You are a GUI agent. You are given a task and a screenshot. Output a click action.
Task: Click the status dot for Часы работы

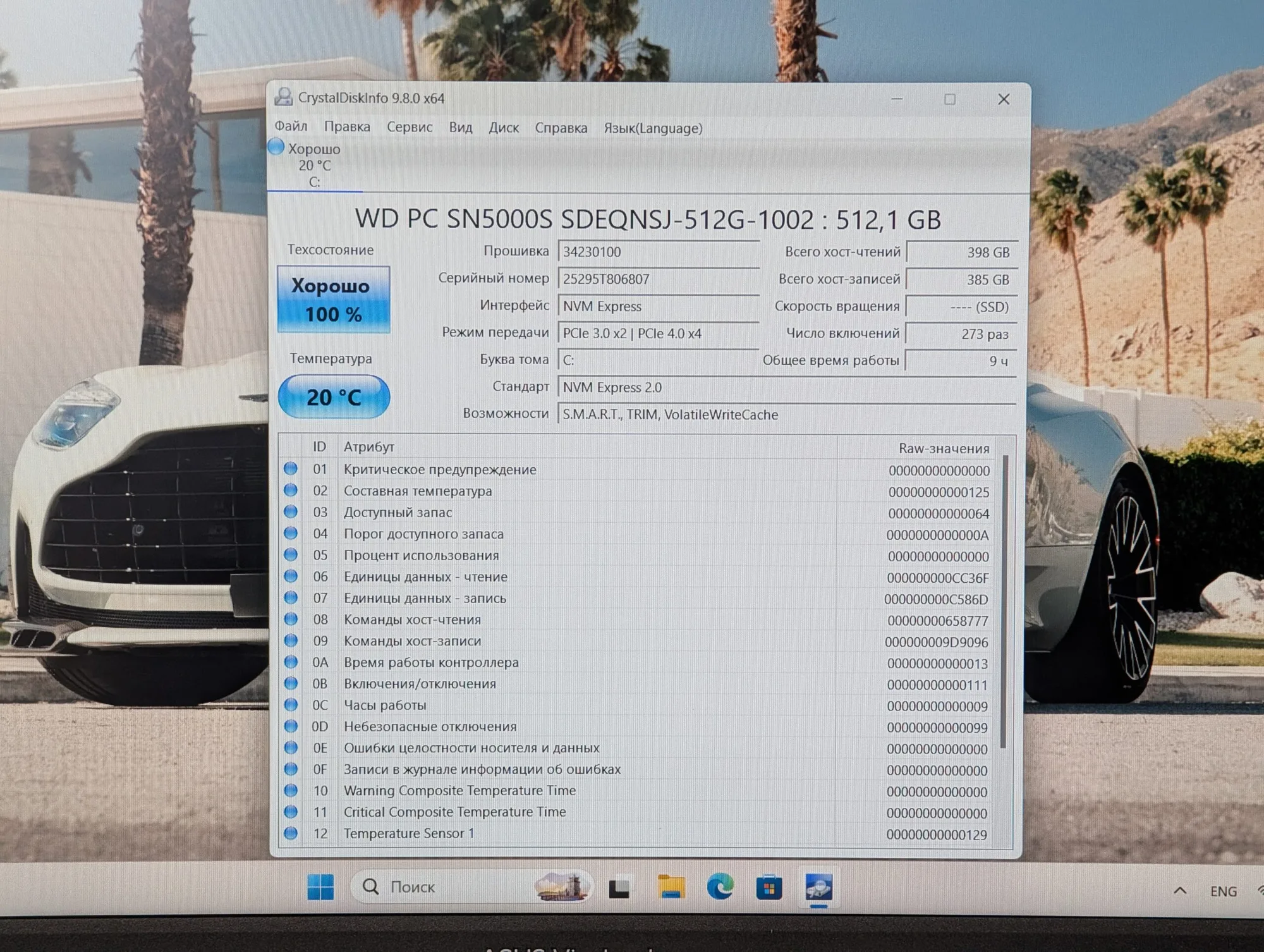click(x=291, y=704)
